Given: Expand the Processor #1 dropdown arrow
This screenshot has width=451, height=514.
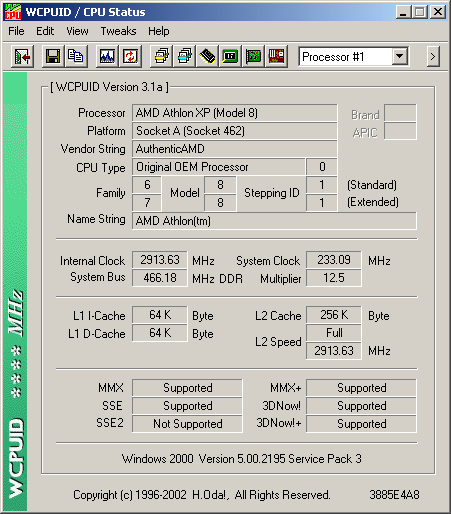Looking at the screenshot, I should click(x=399, y=57).
